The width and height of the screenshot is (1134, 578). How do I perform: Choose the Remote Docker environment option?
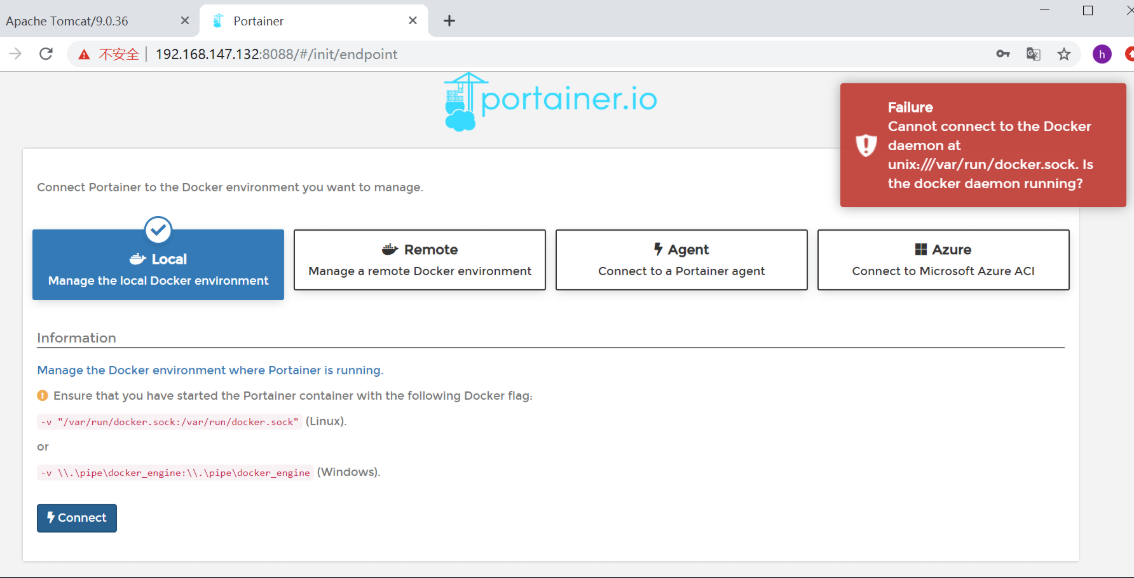click(x=419, y=260)
